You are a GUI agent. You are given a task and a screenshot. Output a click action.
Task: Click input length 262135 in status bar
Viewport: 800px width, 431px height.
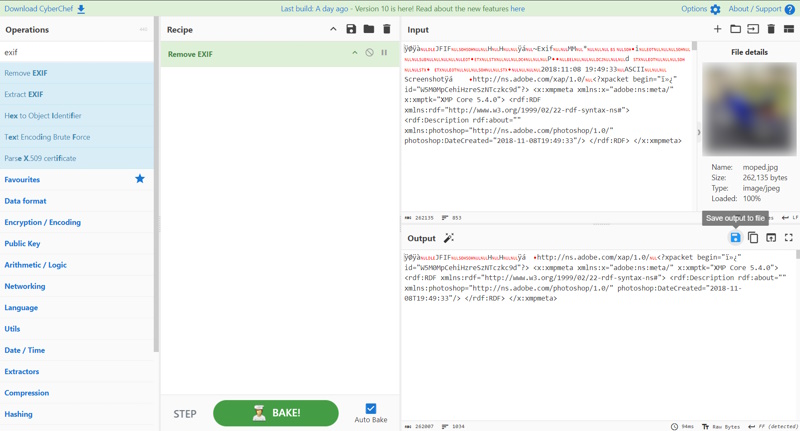click(x=419, y=218)
